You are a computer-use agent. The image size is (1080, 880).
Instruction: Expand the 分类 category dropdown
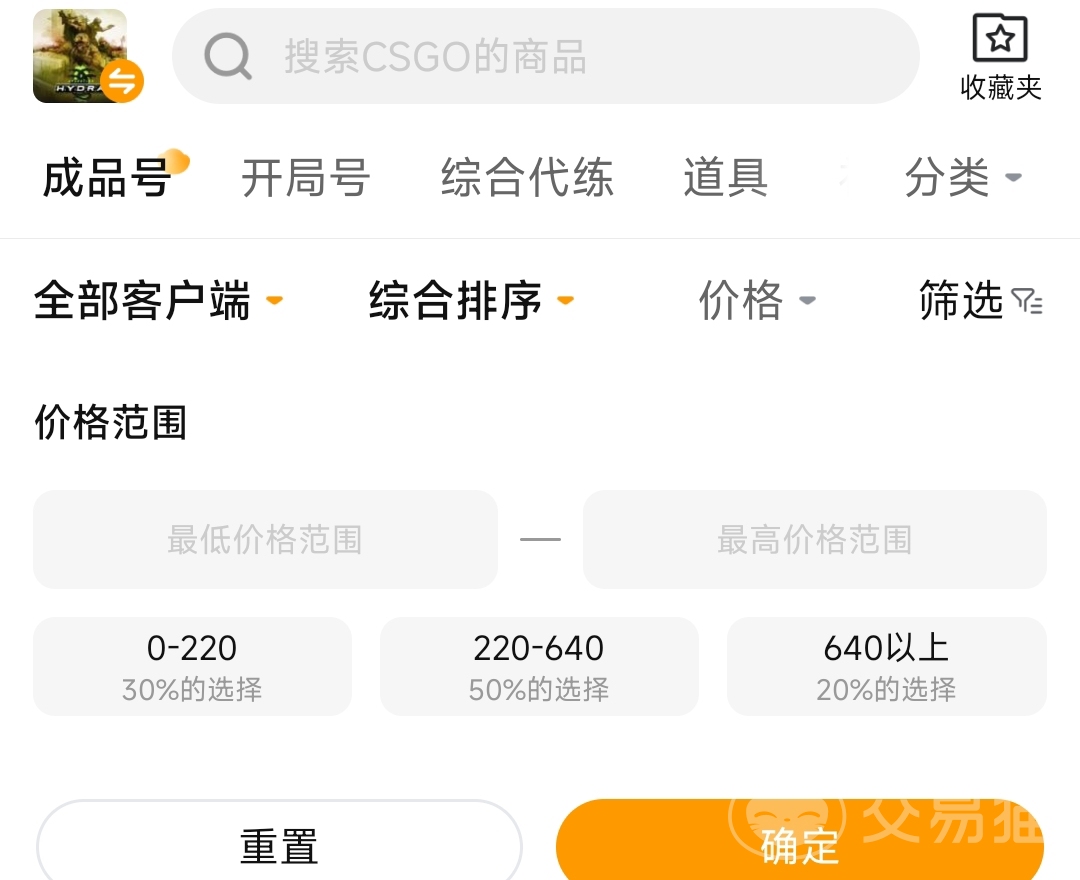pyautogui.click(x=963, y=178)
